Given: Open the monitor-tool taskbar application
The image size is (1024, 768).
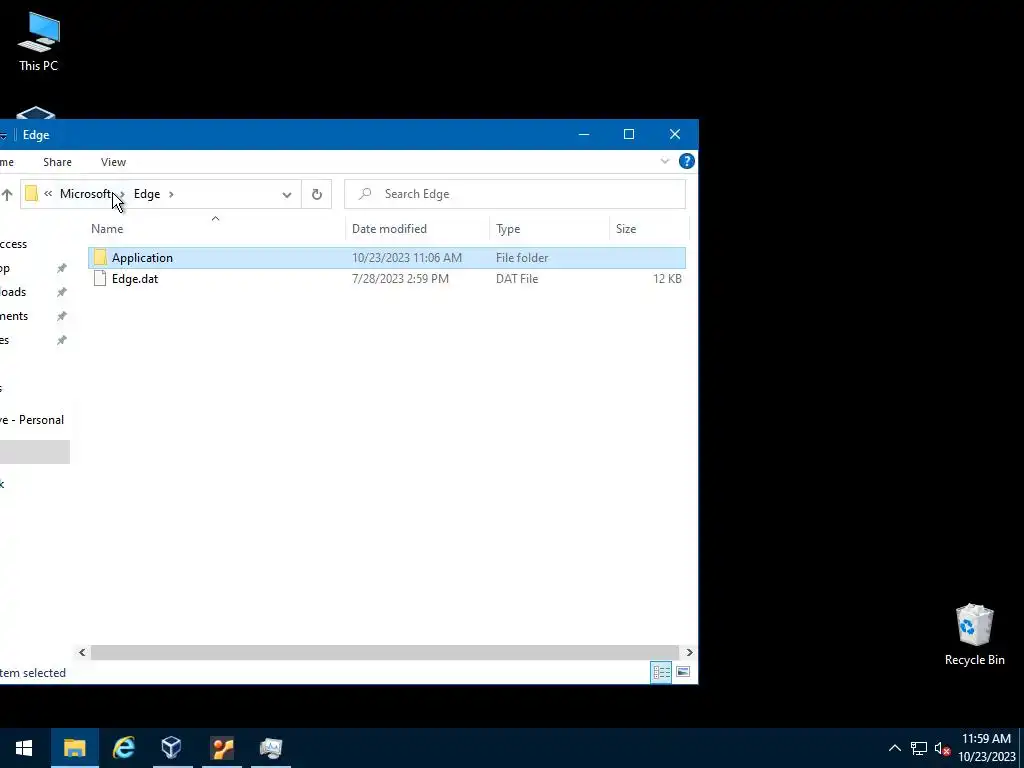Looking at the screenshot, I should coord(270,748).
